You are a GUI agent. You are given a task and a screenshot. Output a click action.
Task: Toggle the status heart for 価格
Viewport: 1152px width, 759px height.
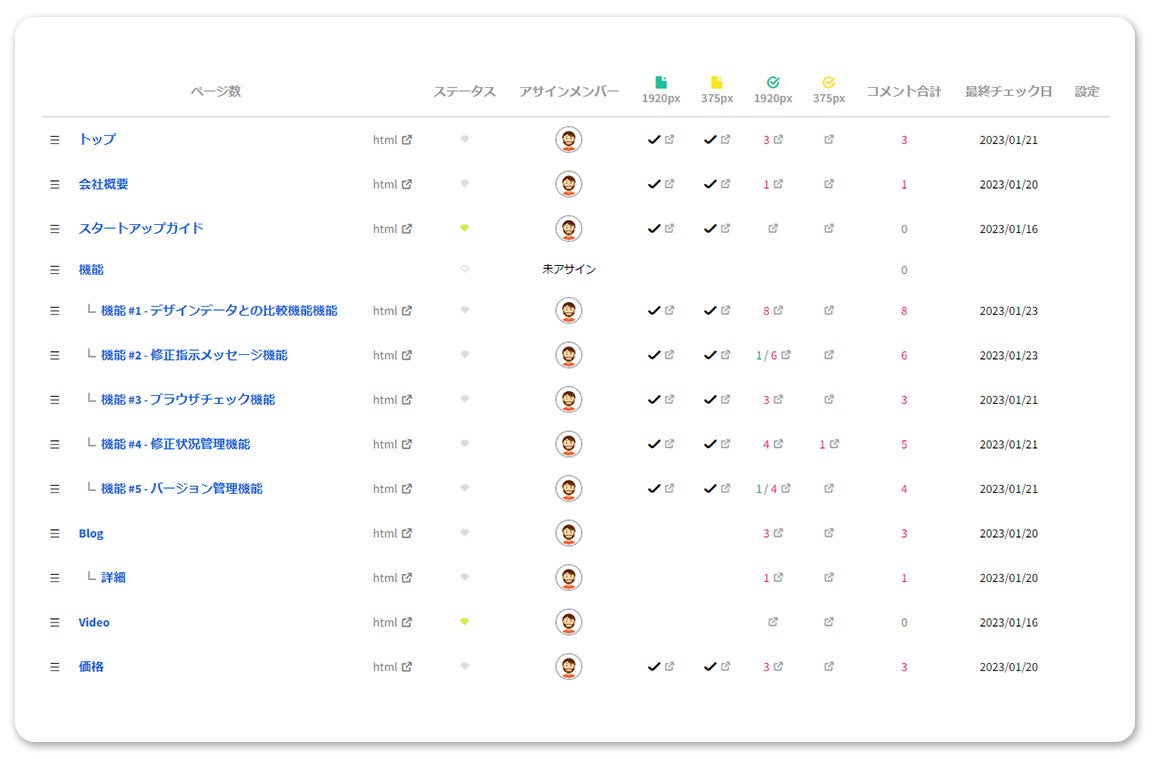click(464, 666)
